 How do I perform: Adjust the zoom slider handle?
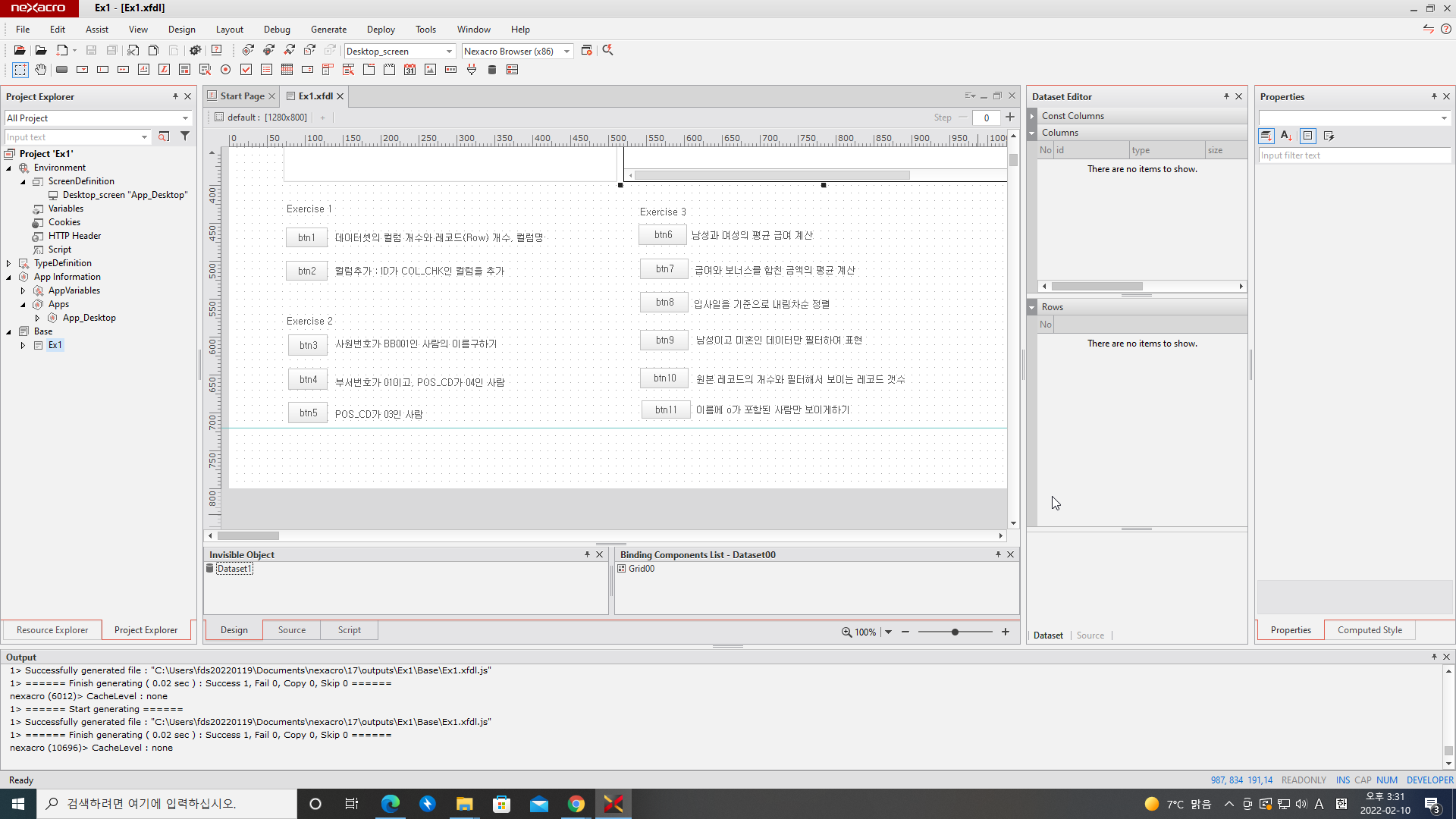click(x=955, y=632)
